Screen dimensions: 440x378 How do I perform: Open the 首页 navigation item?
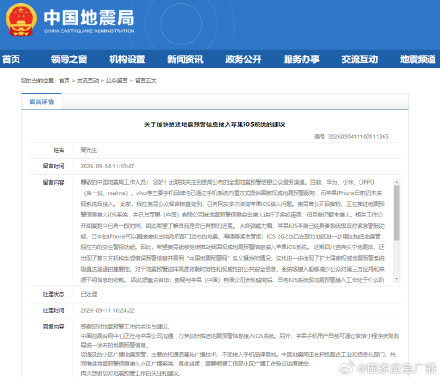(x=11, y=59)
